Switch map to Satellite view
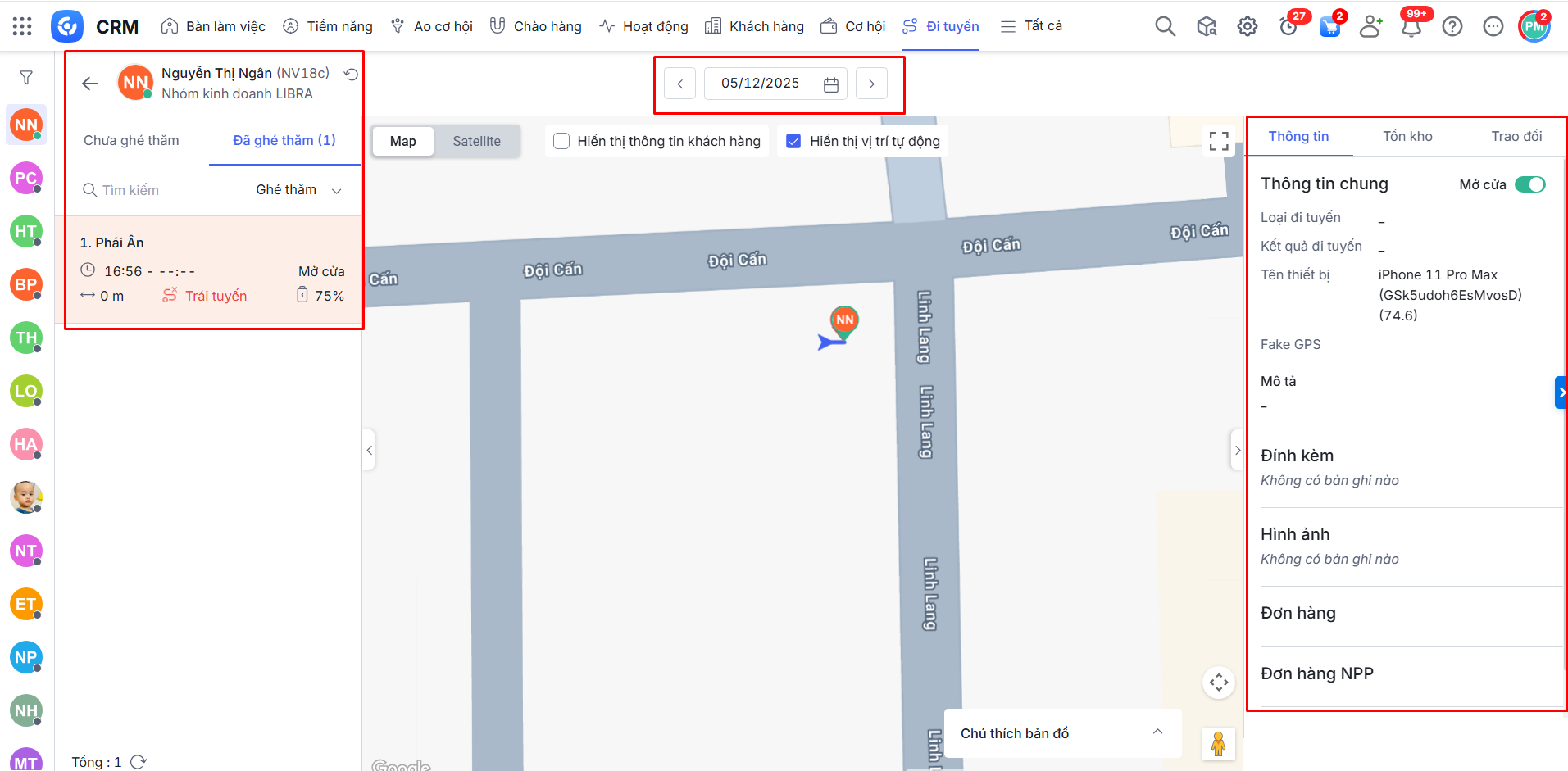This screenshot has height=771, width=1568. (476, 141)
